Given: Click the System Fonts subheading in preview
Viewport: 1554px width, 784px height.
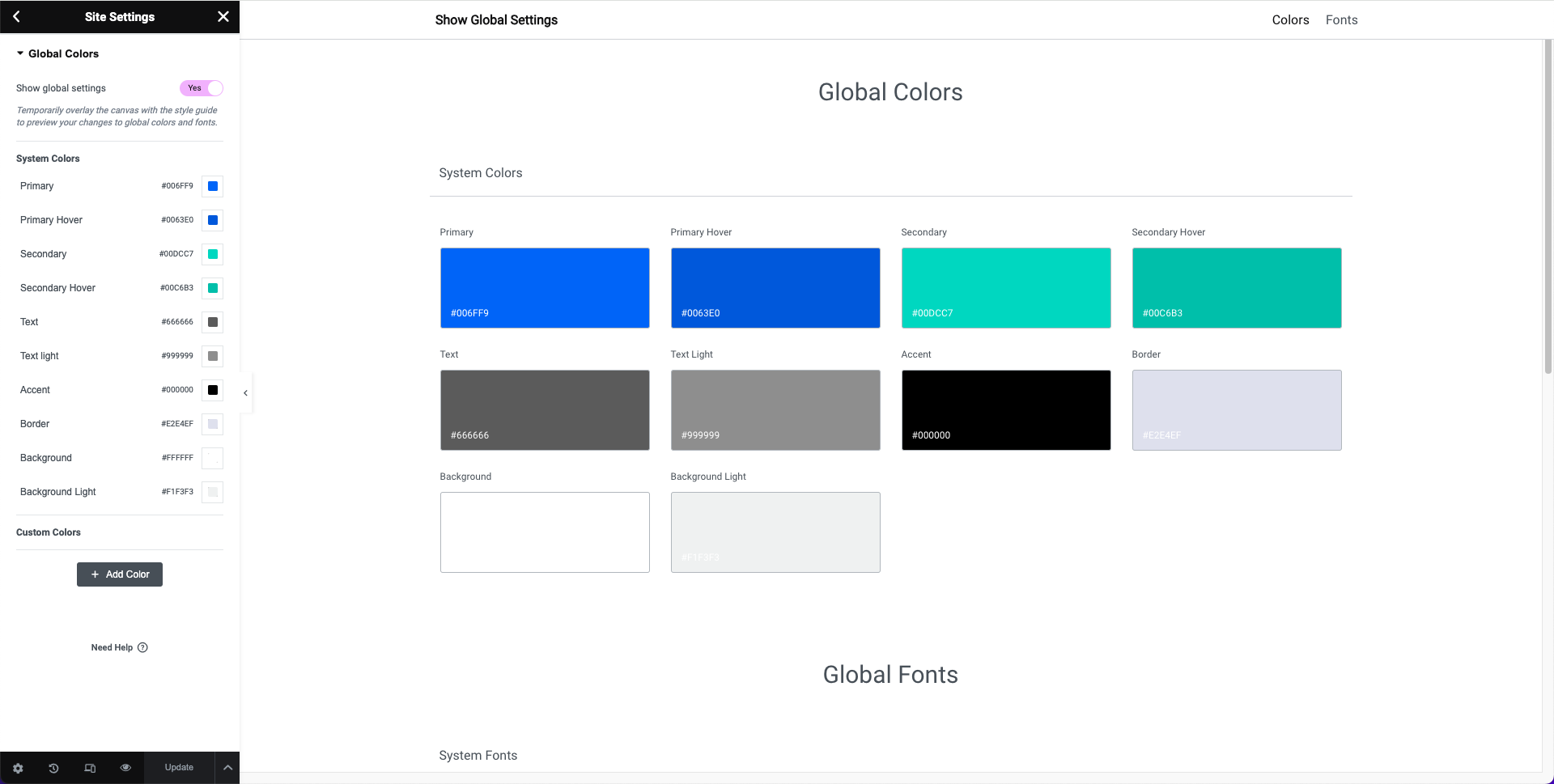Looking at the screenshot, I should [x=478, y=756].
